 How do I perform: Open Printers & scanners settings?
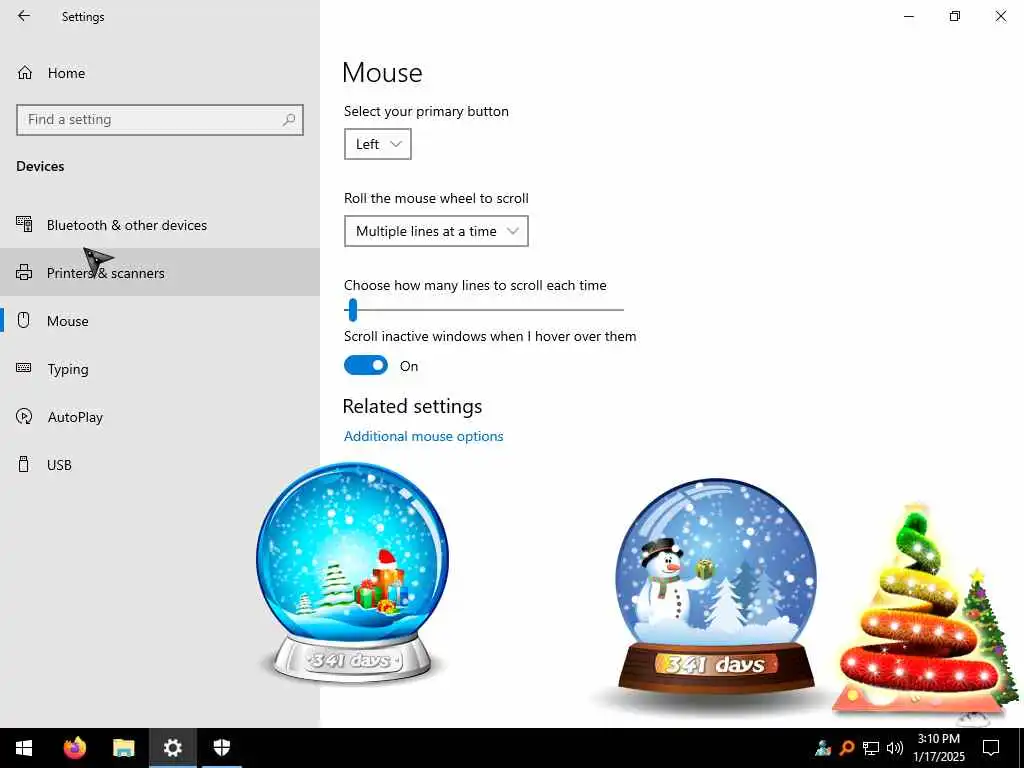pos(160,272)
